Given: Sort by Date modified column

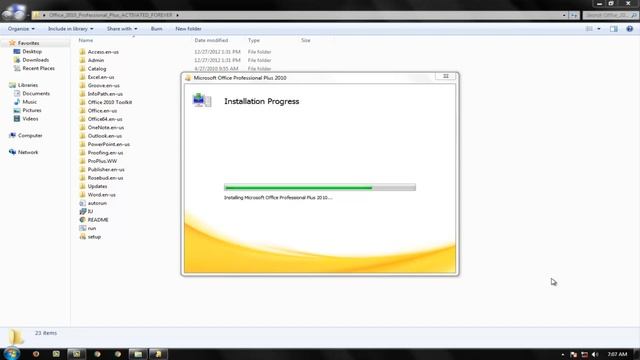Looking at the screenshot, I should point(211,40).
